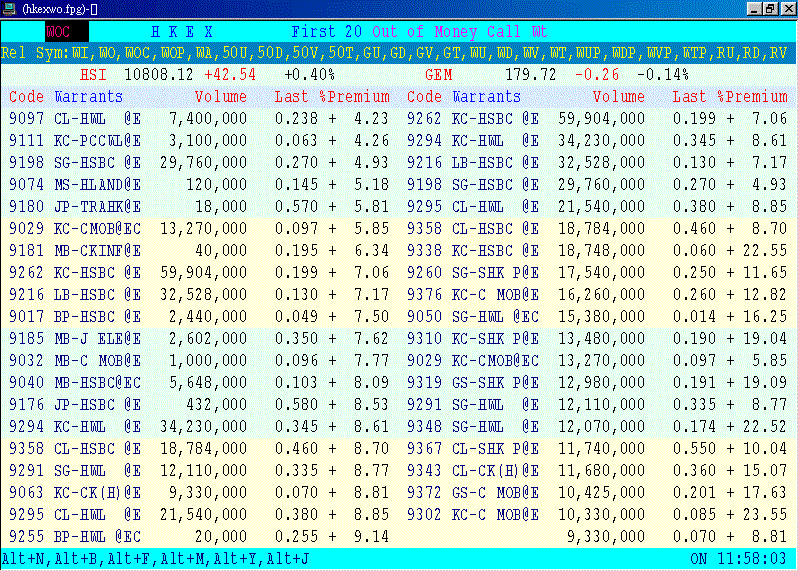This screenshot has height=571, width=798.
Task: Select WUP in the Rel Sym list
Action: click(589, 53)
